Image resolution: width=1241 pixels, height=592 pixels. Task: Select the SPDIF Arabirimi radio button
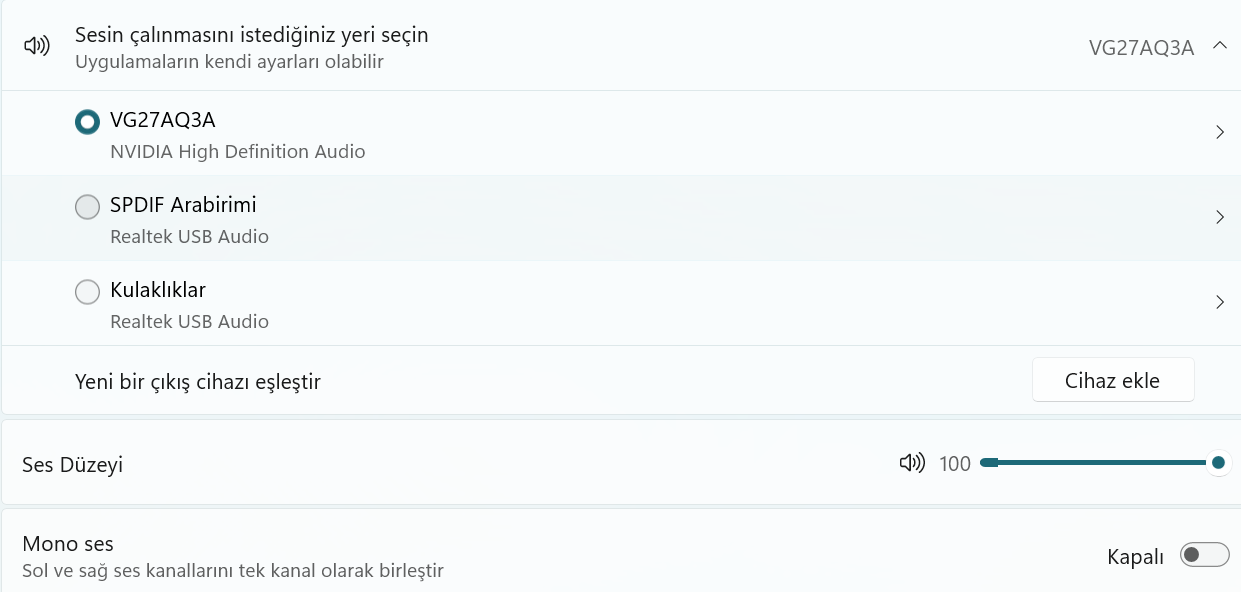tap(88, 207)
